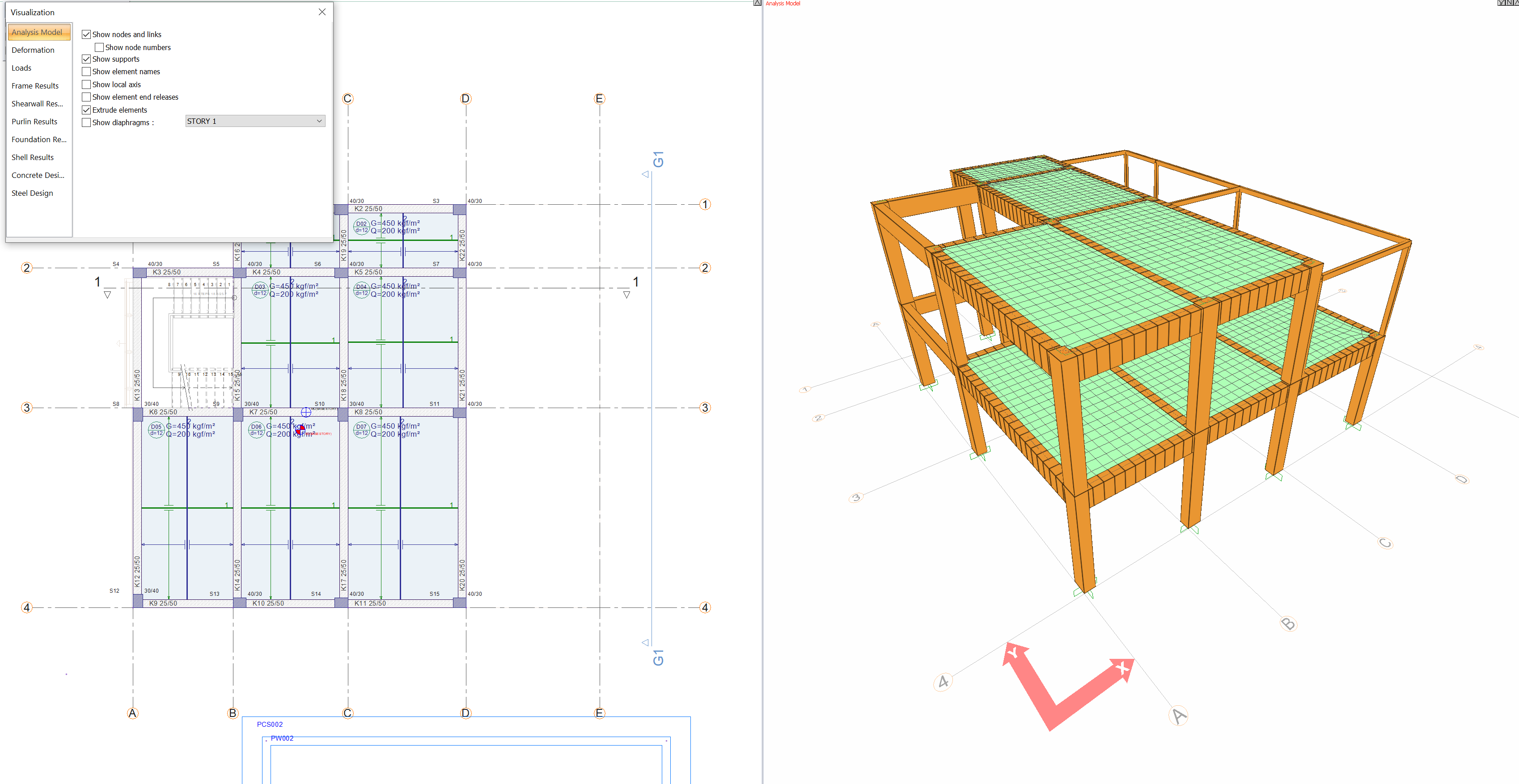Uncheck Extrude elements option
The height and width of the screenshot is (784, 1519).
tap(86, 110)
